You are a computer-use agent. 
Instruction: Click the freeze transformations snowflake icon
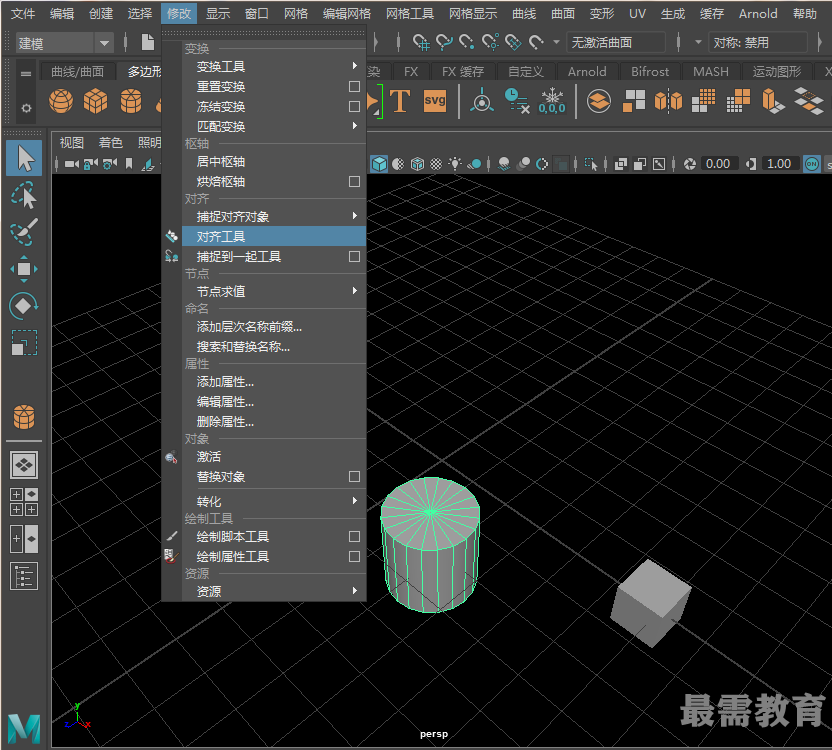552,101
